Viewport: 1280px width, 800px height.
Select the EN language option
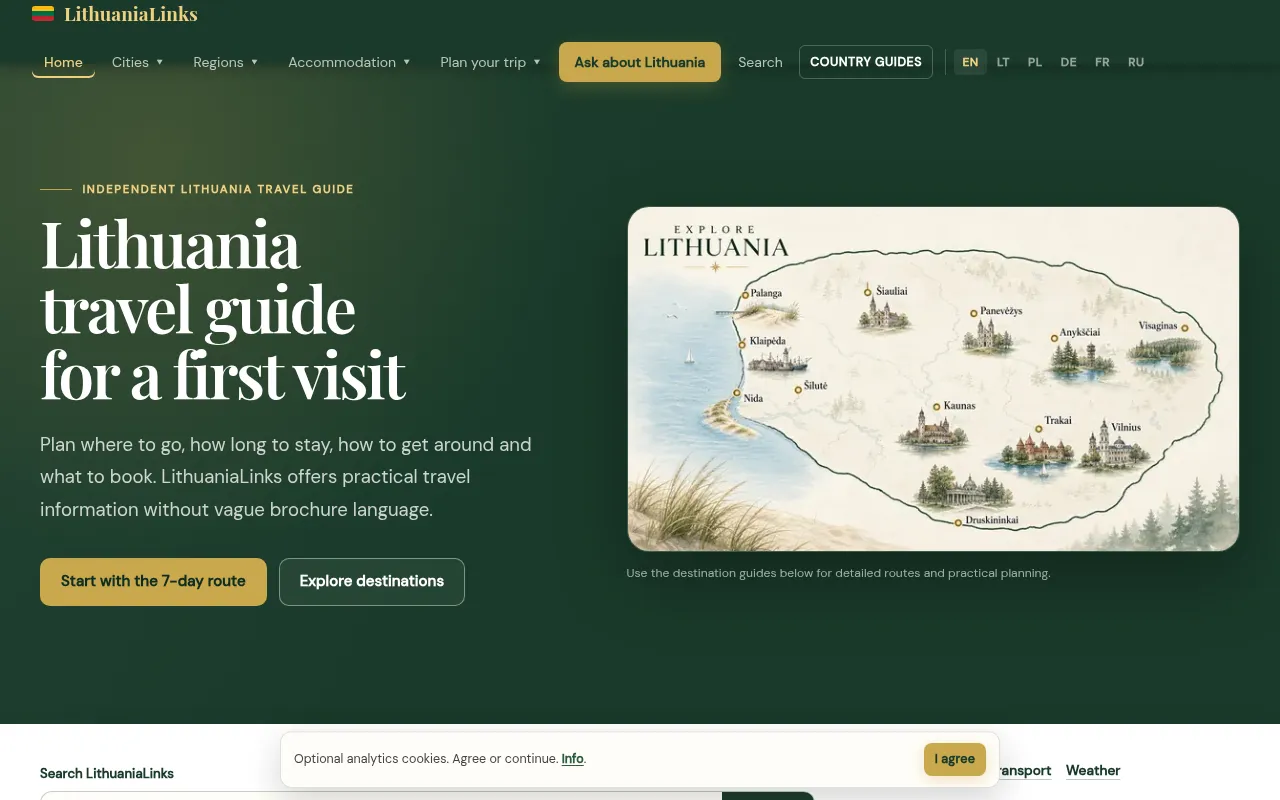(970, 62)
